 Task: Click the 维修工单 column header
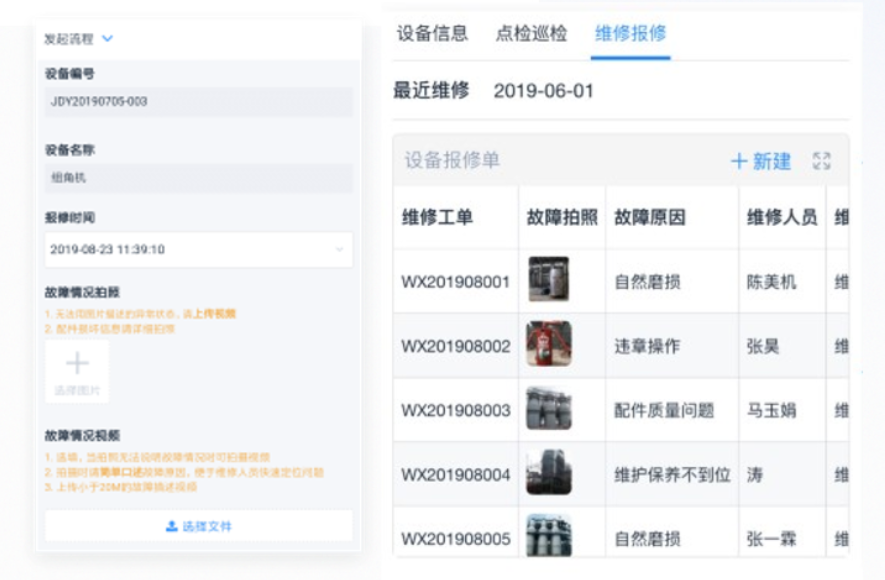pos(437,217)
